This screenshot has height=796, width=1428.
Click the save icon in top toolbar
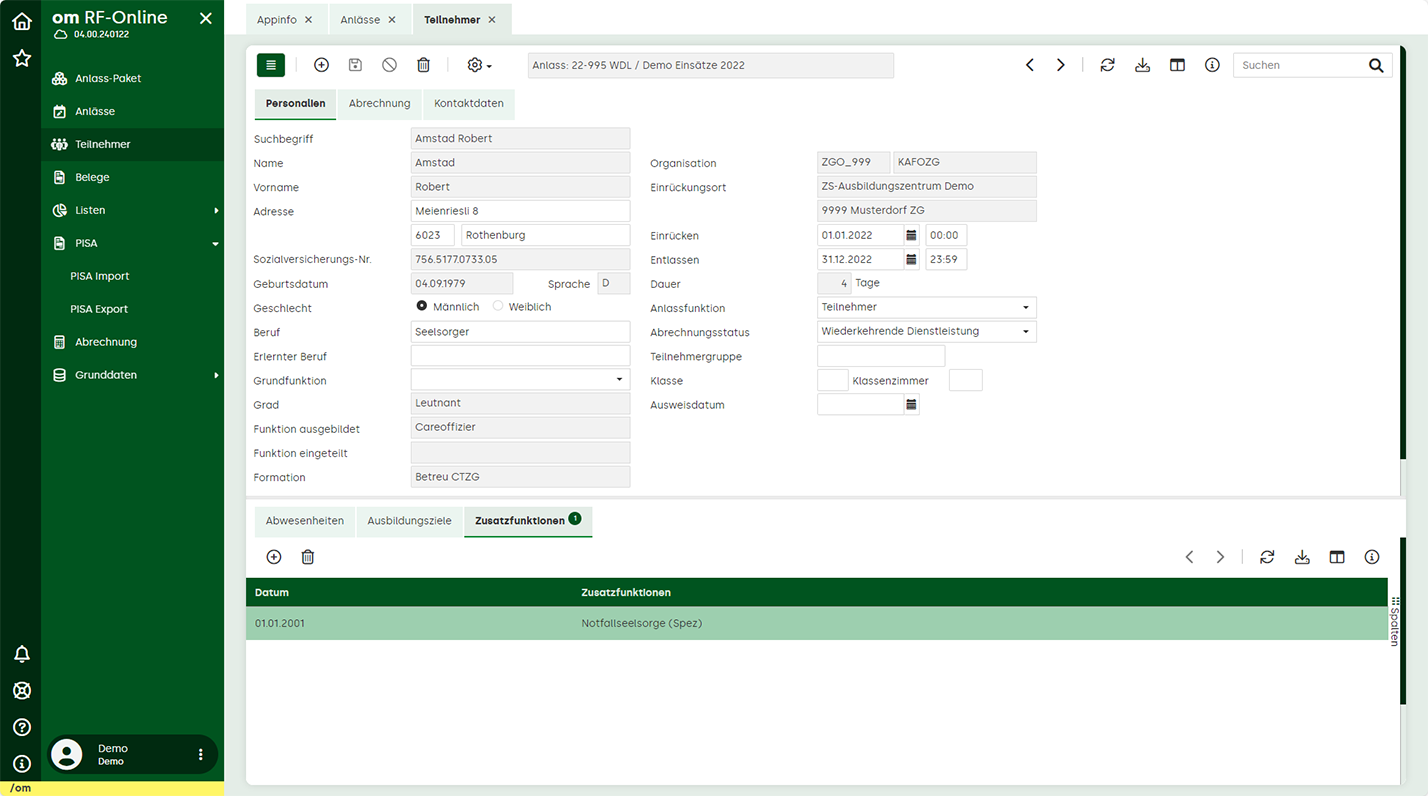pyautogui.click(x=355, y=65)
